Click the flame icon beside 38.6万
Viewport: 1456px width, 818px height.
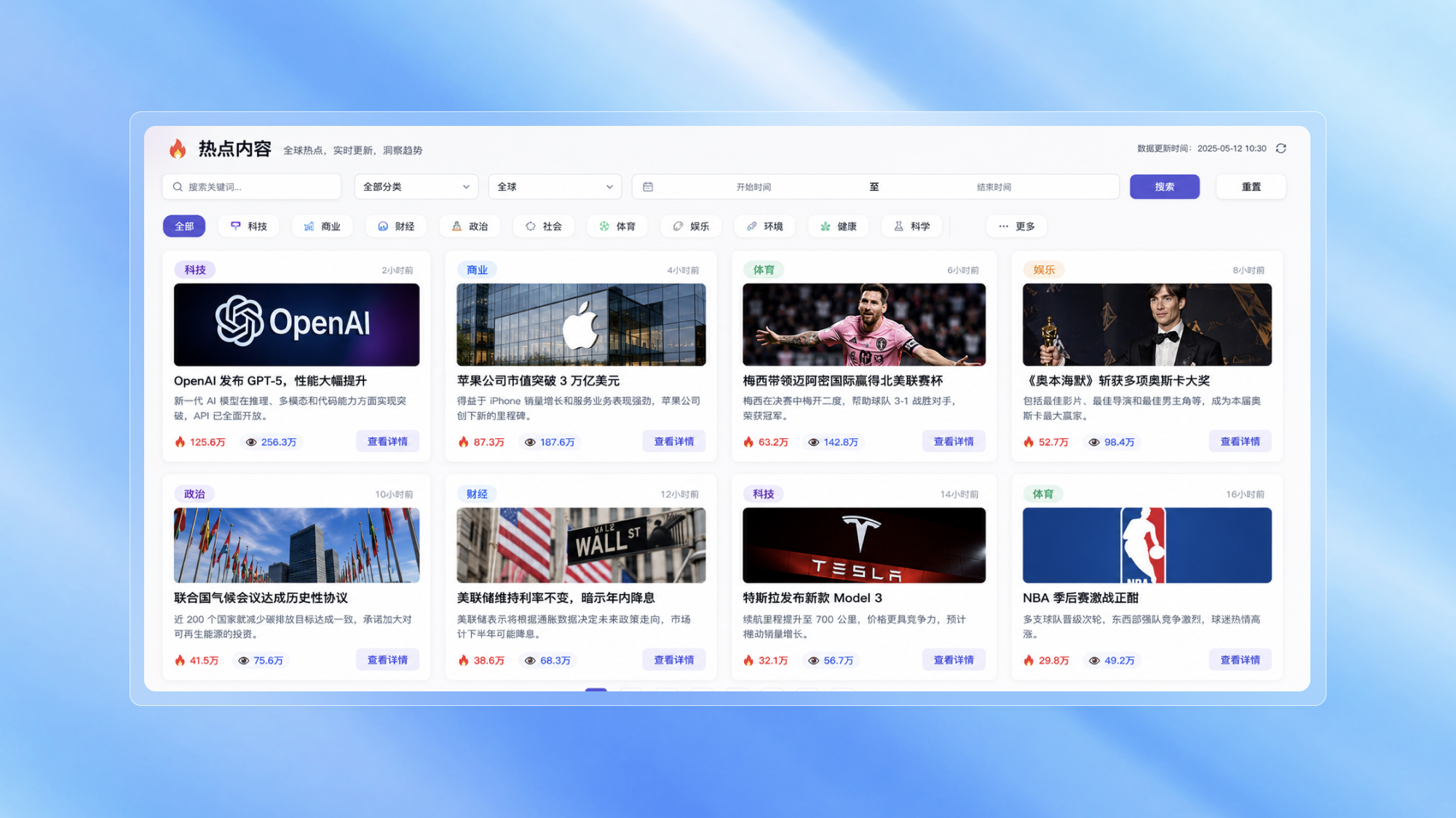pos(463,660)
